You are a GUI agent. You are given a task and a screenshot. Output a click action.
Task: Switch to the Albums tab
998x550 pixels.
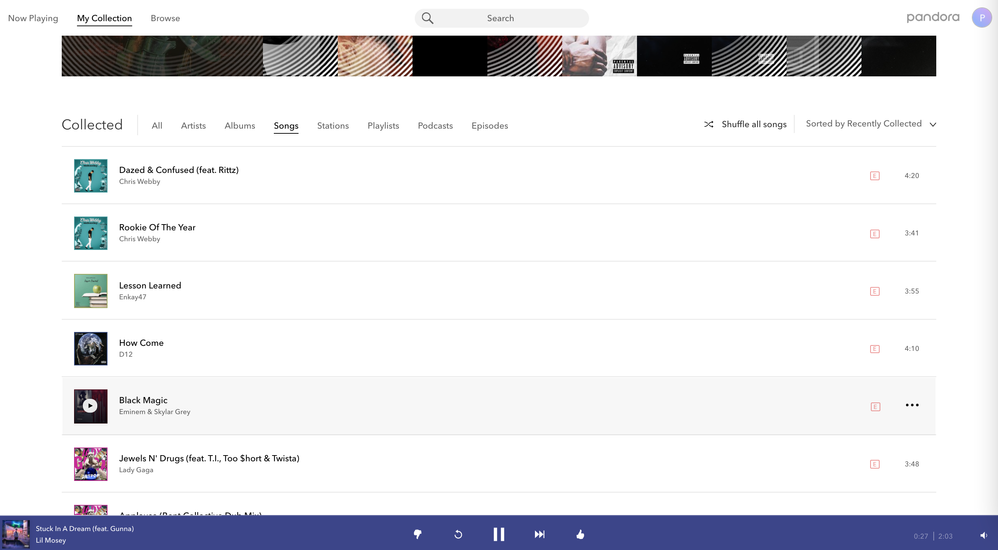240,126
